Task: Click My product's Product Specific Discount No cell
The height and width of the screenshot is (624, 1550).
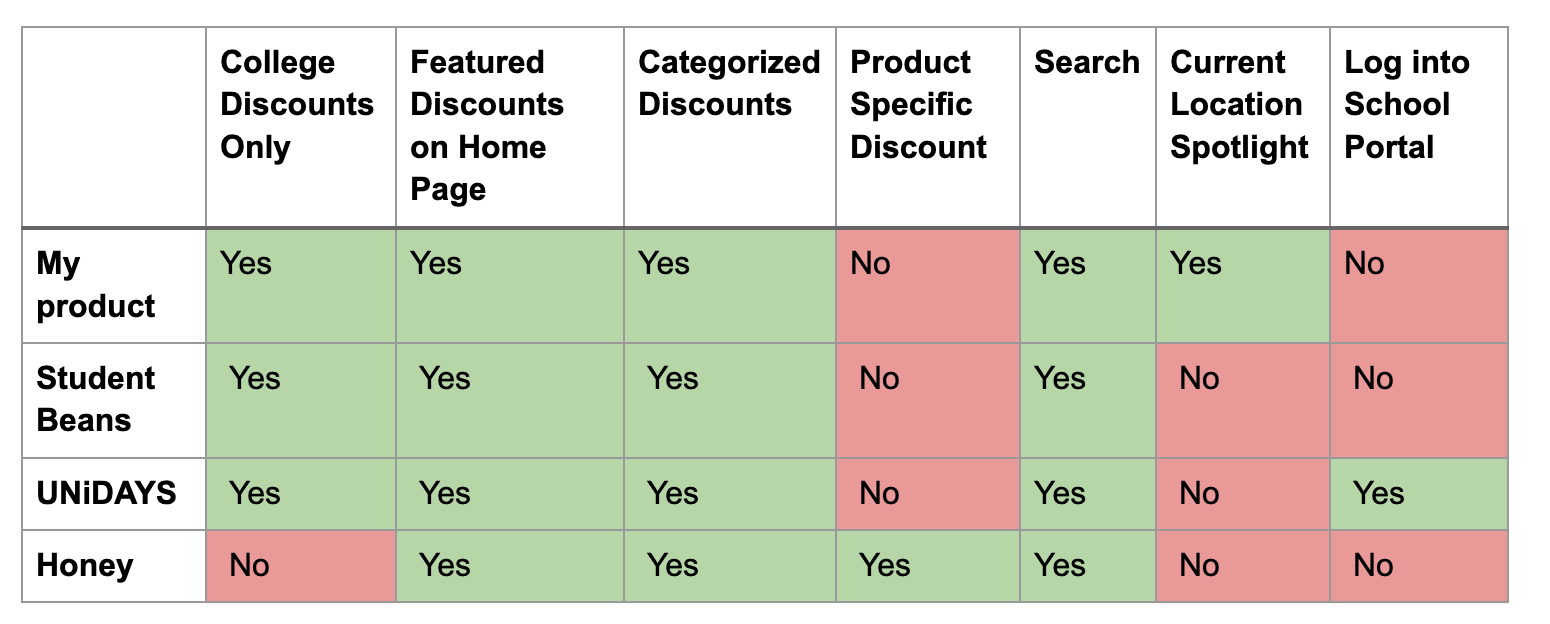Action: pyautogui.click(x=928, y=286)
